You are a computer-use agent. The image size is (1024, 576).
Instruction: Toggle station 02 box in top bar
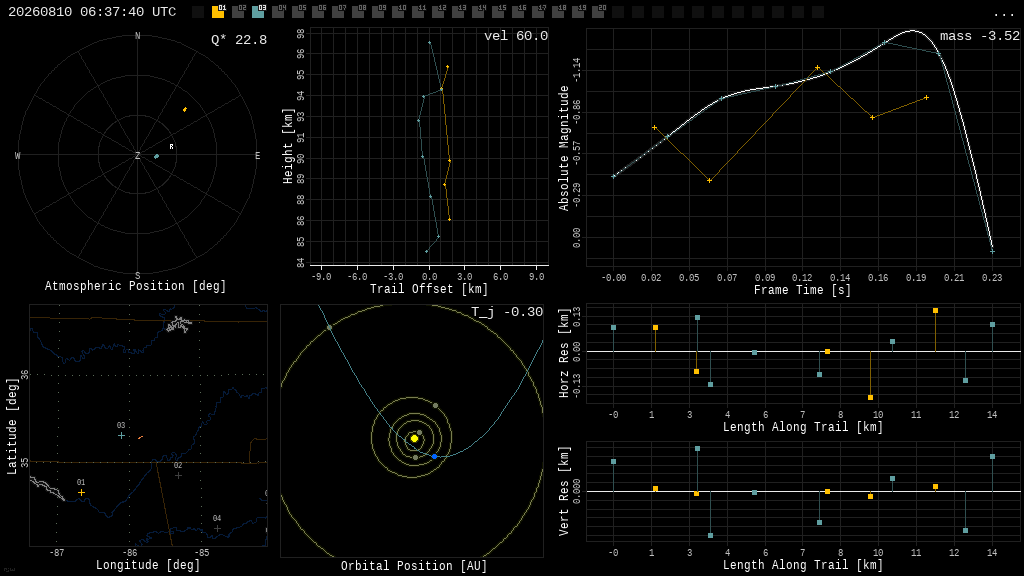[x=238, y=12]
